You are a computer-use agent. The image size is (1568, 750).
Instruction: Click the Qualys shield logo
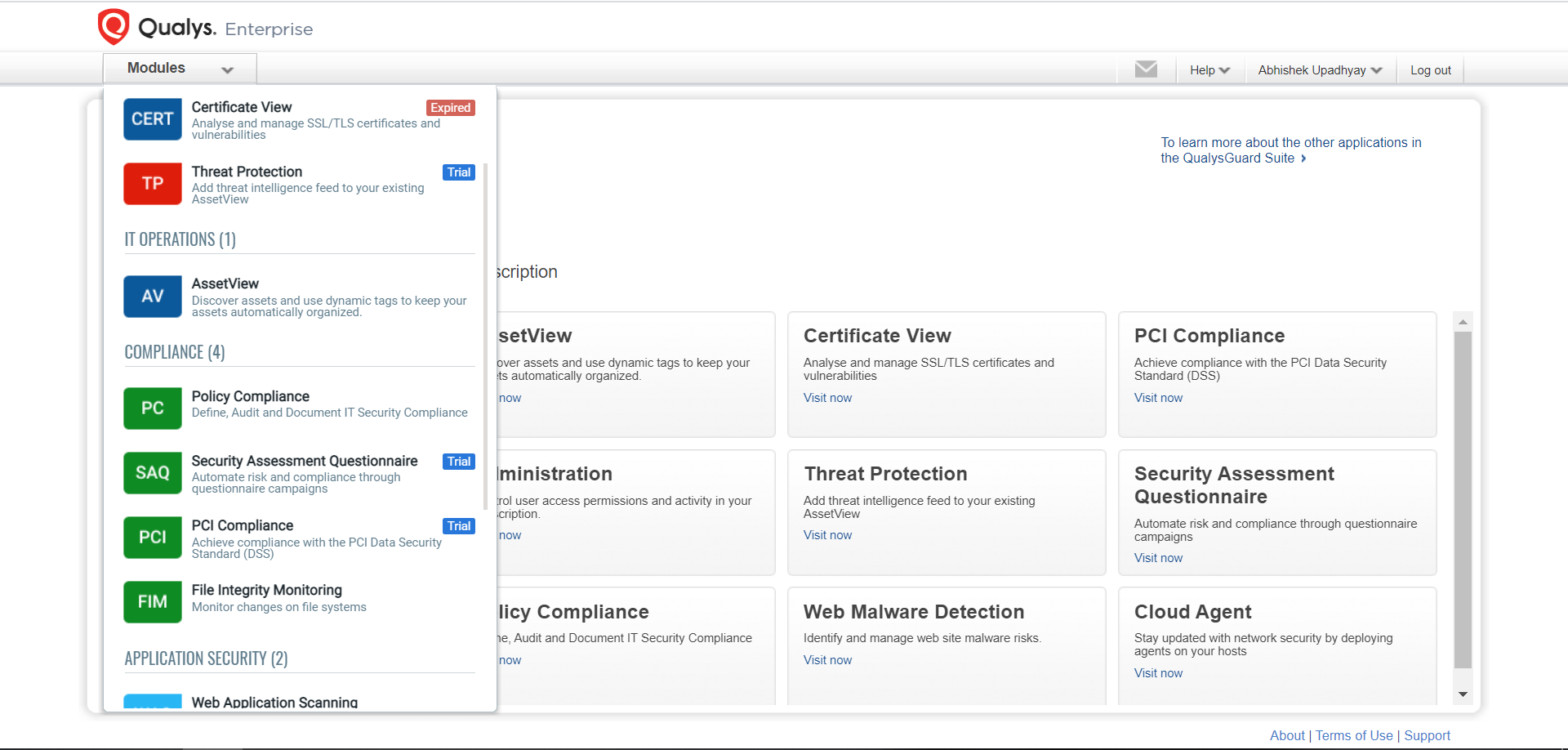(114, 27)
